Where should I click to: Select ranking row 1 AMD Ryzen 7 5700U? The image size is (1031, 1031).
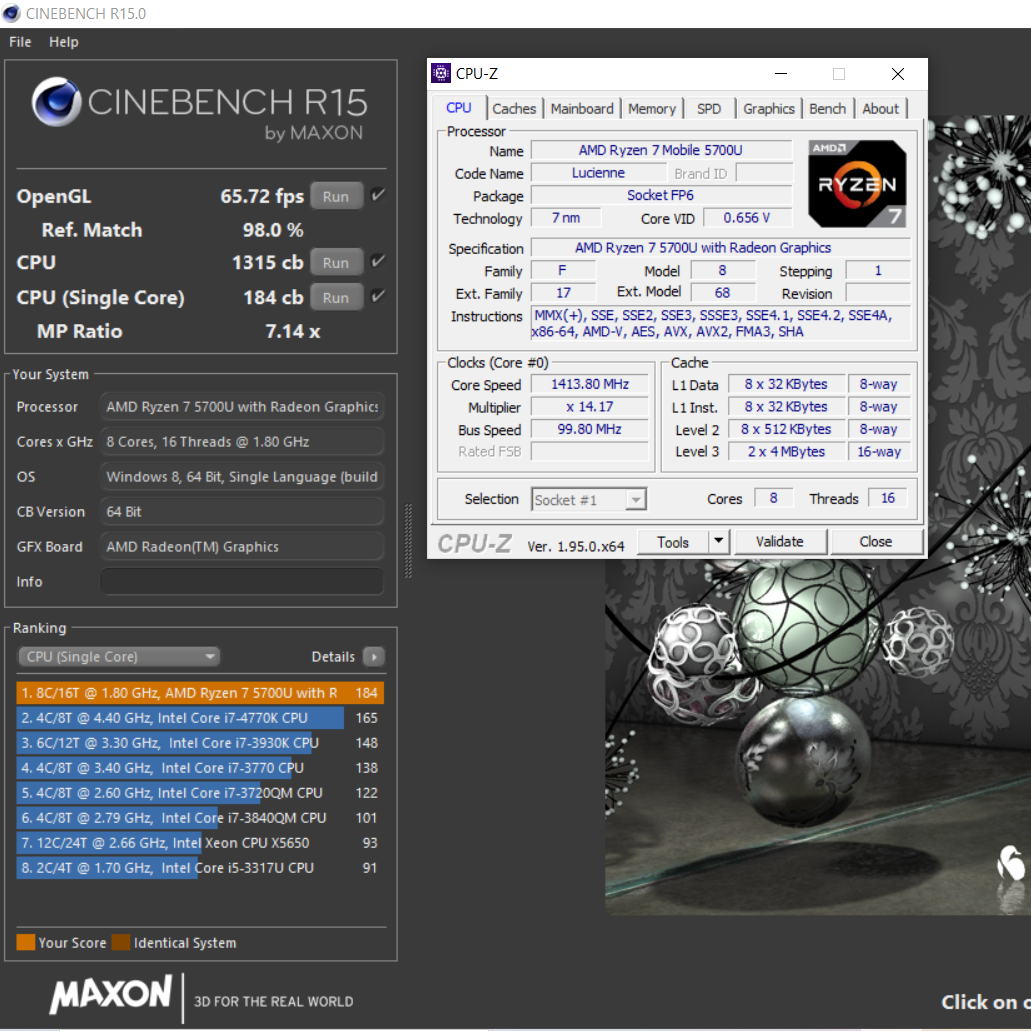click(200, 692)
